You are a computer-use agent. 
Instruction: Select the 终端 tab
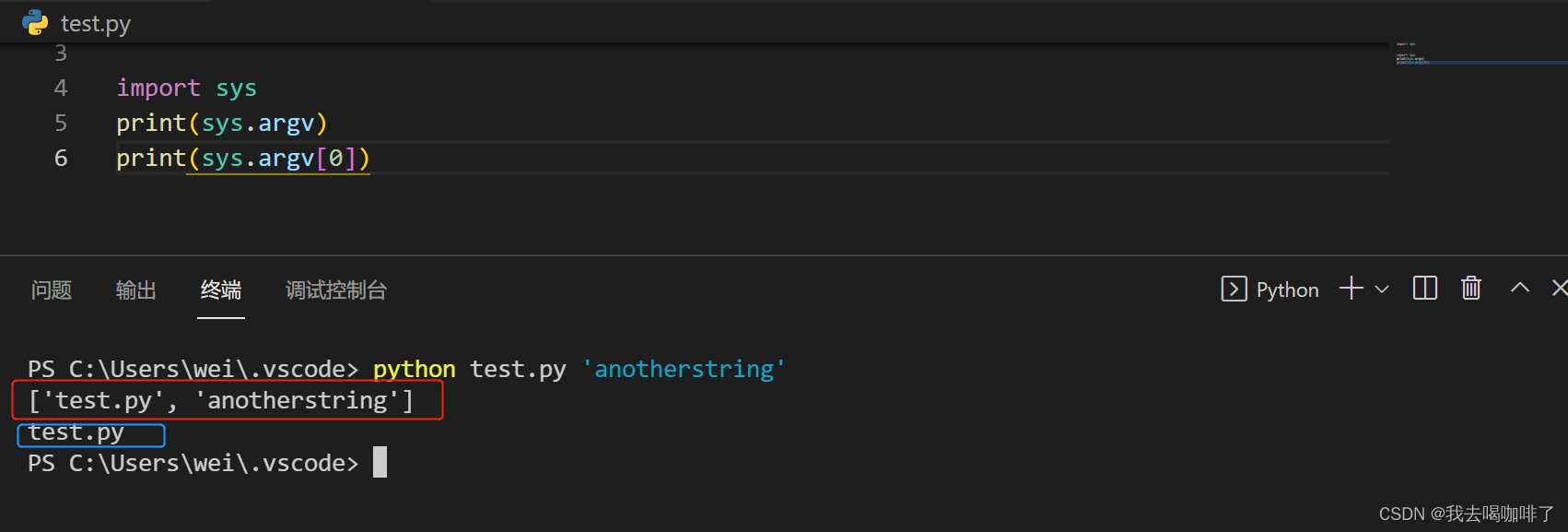click(x=220, y=290)
